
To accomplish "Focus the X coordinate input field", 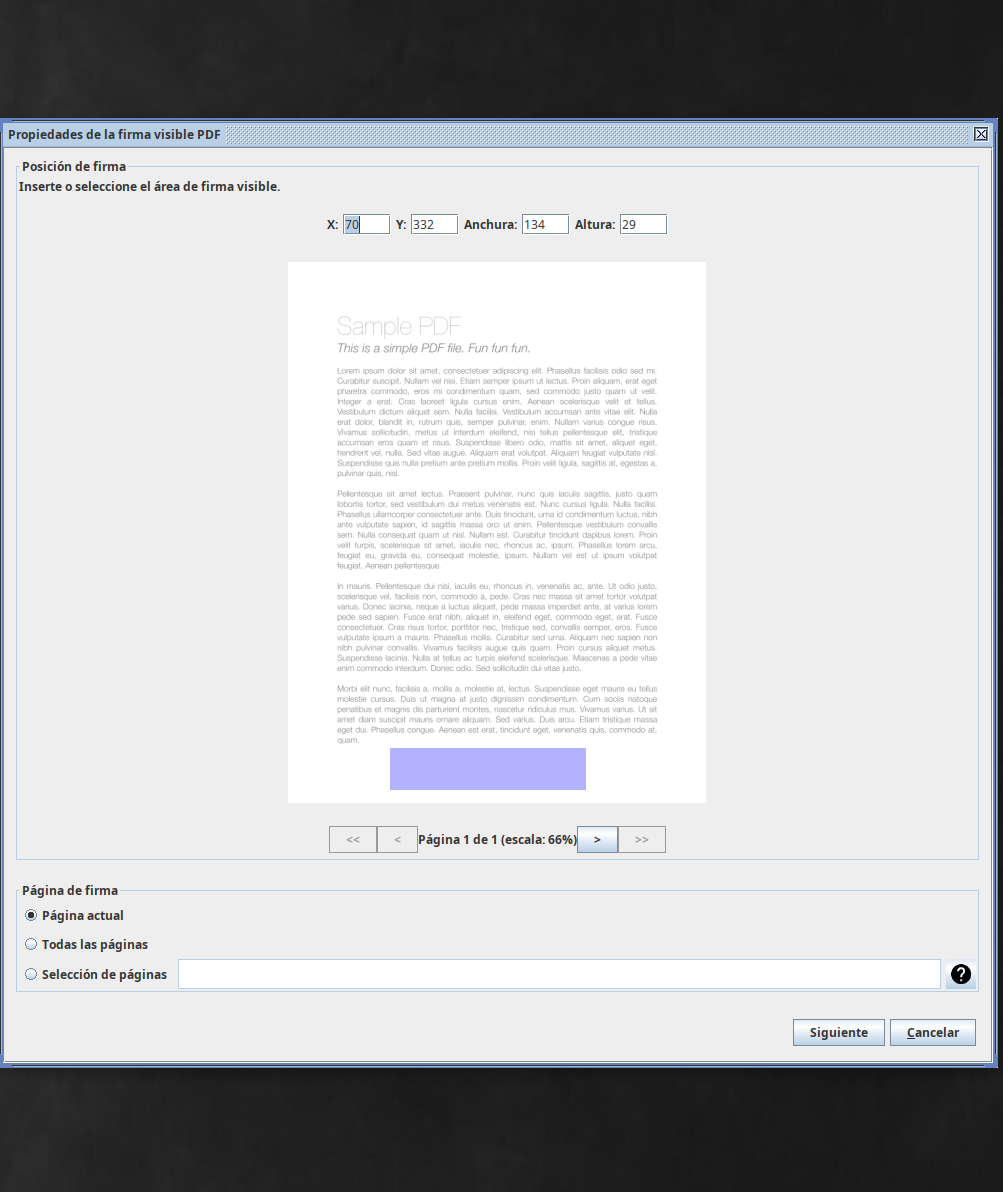I will point(366,225).
